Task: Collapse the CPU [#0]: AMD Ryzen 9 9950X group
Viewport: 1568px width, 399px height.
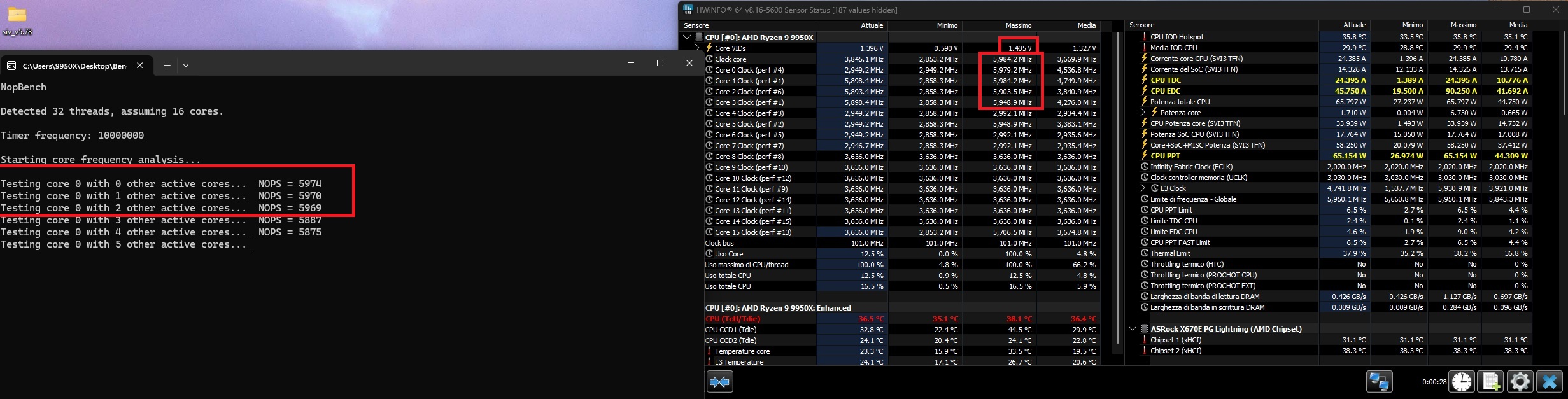Action: click(687, 37)
